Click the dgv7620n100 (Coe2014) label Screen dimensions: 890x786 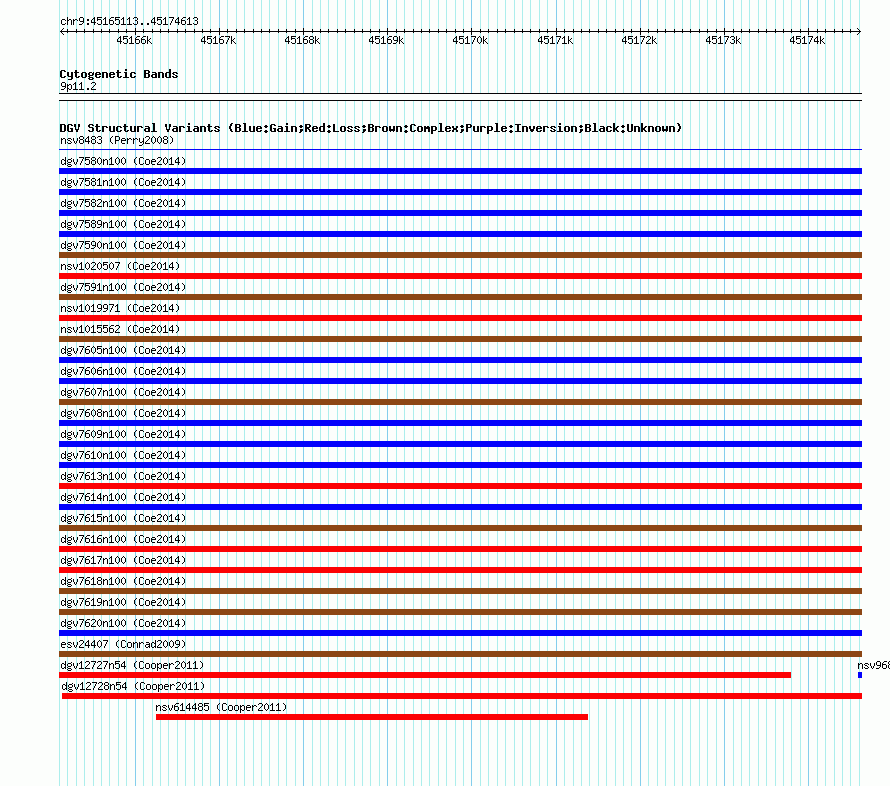(123, 623)
